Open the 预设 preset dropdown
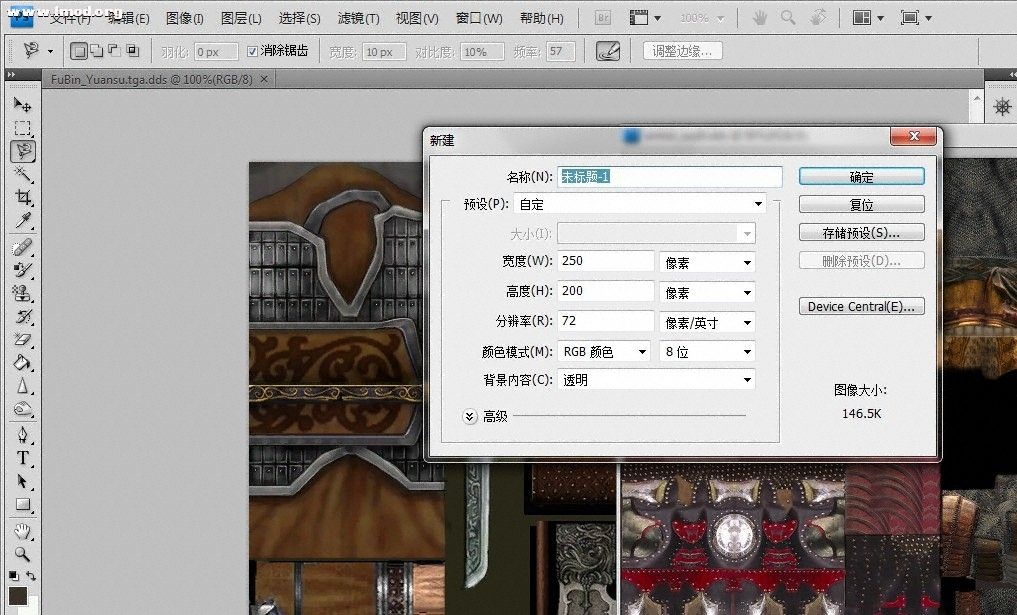This screenshot has width=1017, height=615. point(640,204)
